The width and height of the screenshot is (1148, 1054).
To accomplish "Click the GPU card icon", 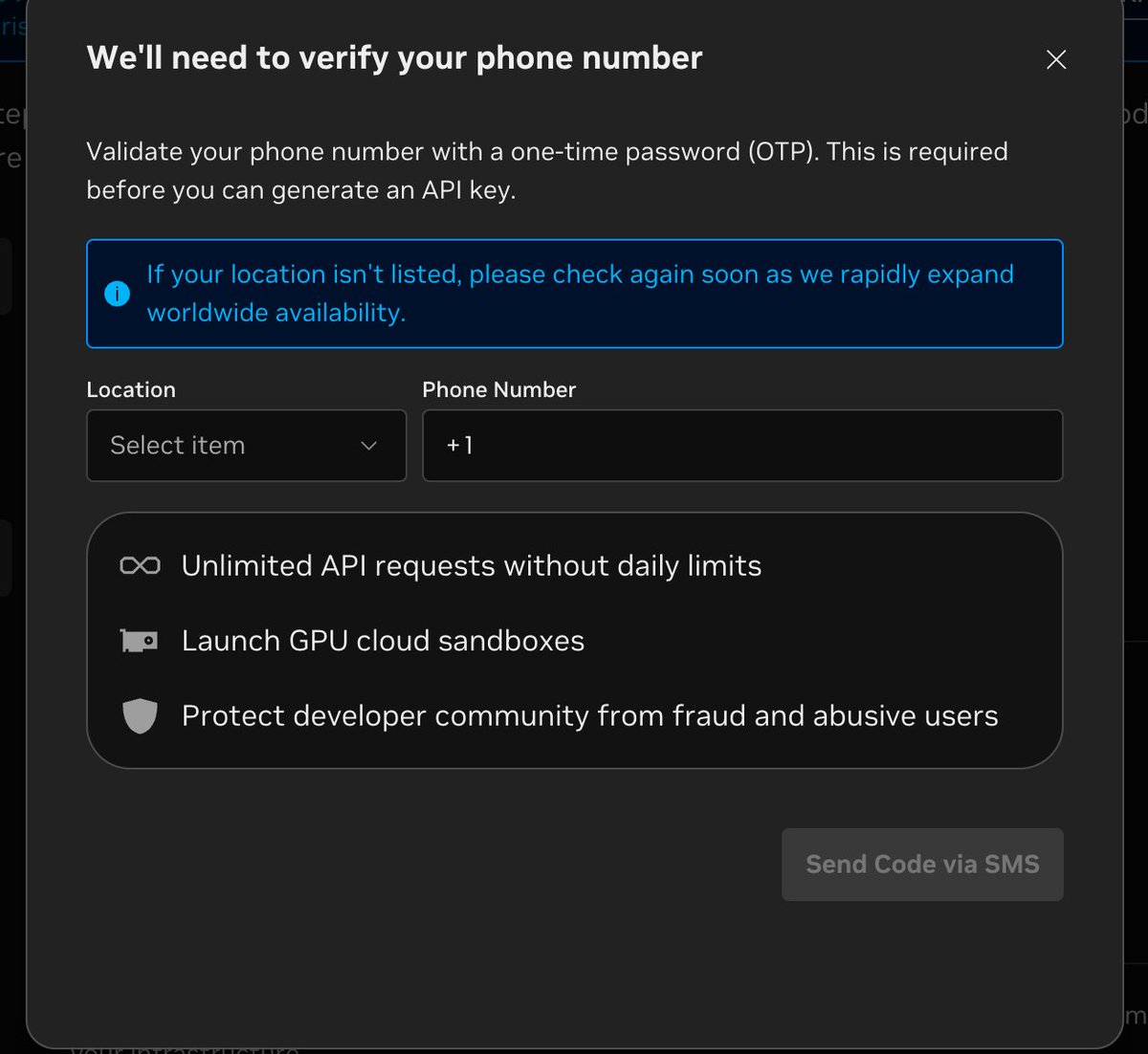I will tap(140, 641).
